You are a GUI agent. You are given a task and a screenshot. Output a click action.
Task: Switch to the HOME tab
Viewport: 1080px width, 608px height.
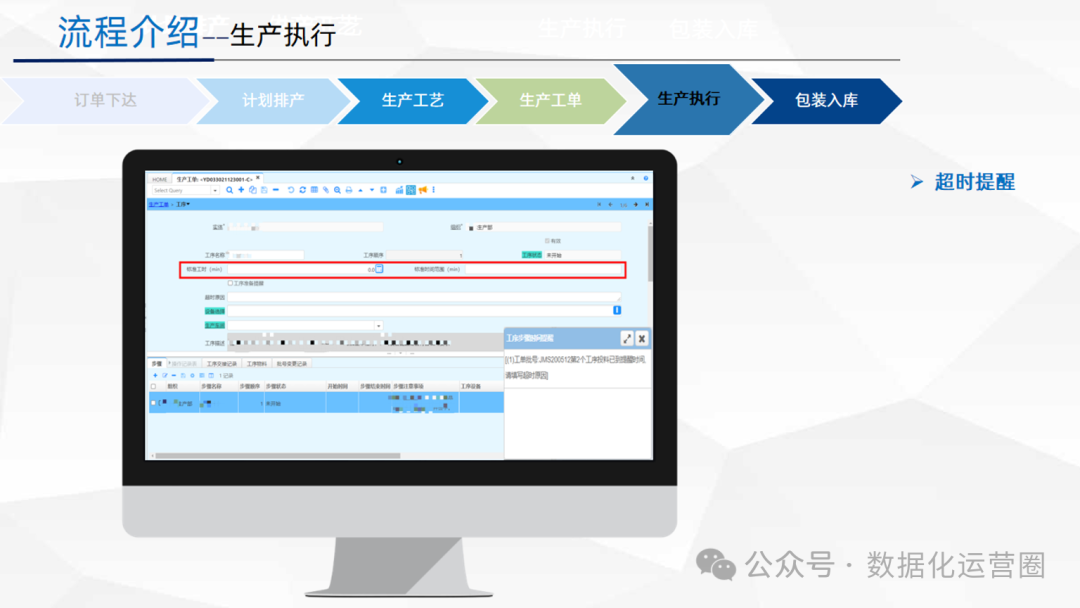coord(160,180)
